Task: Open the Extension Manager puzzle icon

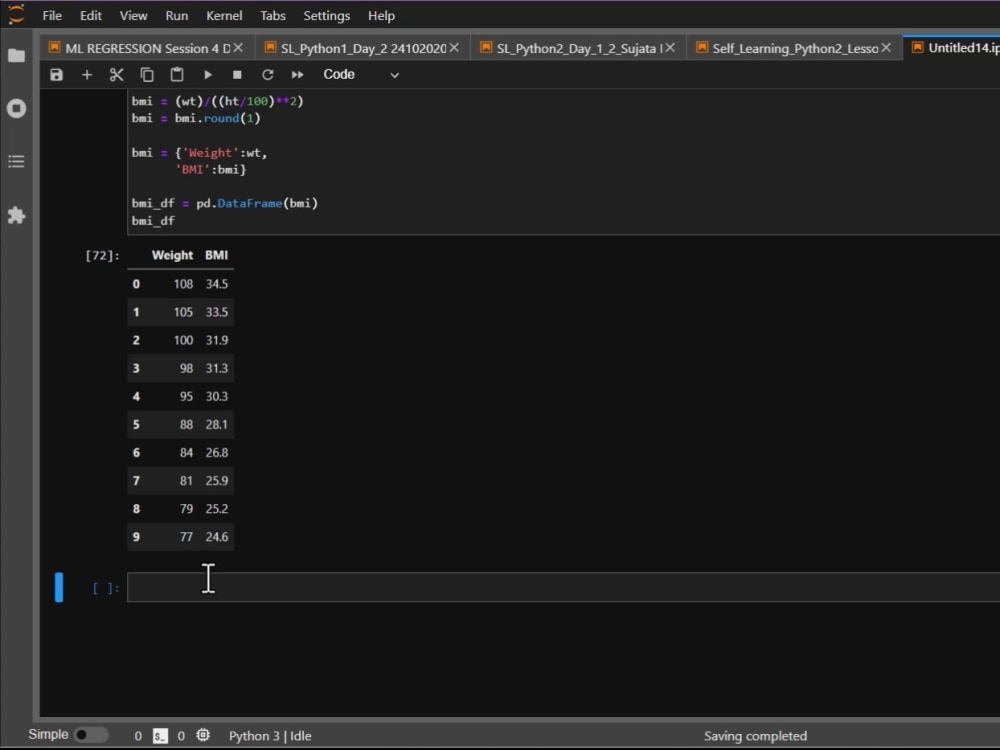Action: tap(17, 215)
